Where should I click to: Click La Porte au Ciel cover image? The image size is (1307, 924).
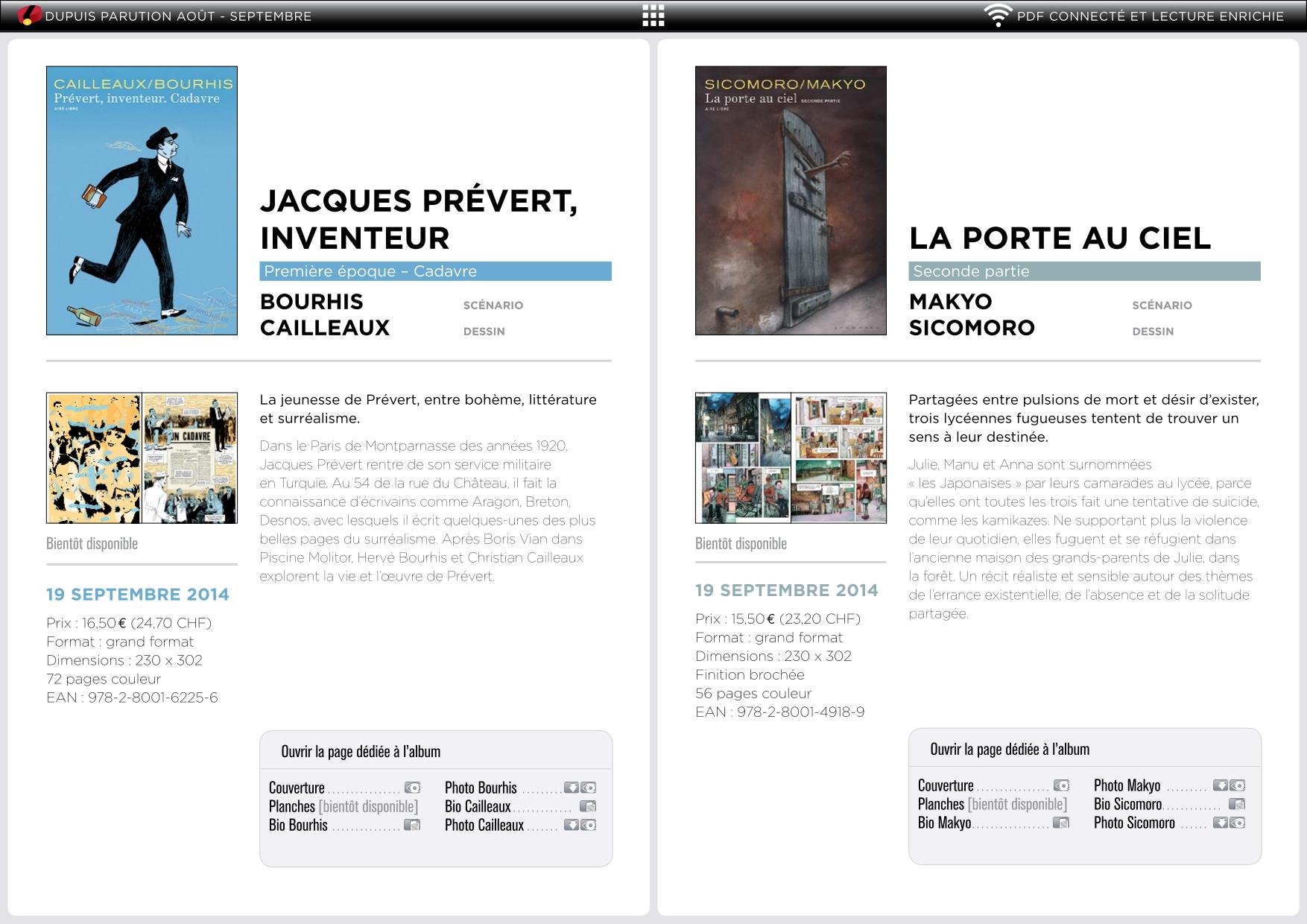click(x=791, y=200)
